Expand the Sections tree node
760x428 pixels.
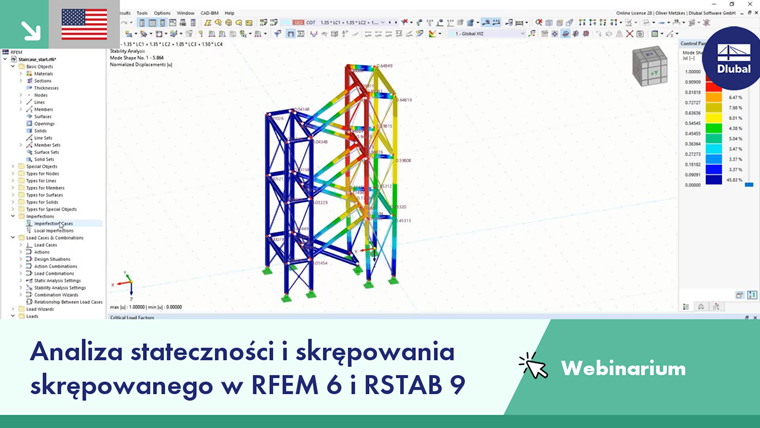pos(21,81)
